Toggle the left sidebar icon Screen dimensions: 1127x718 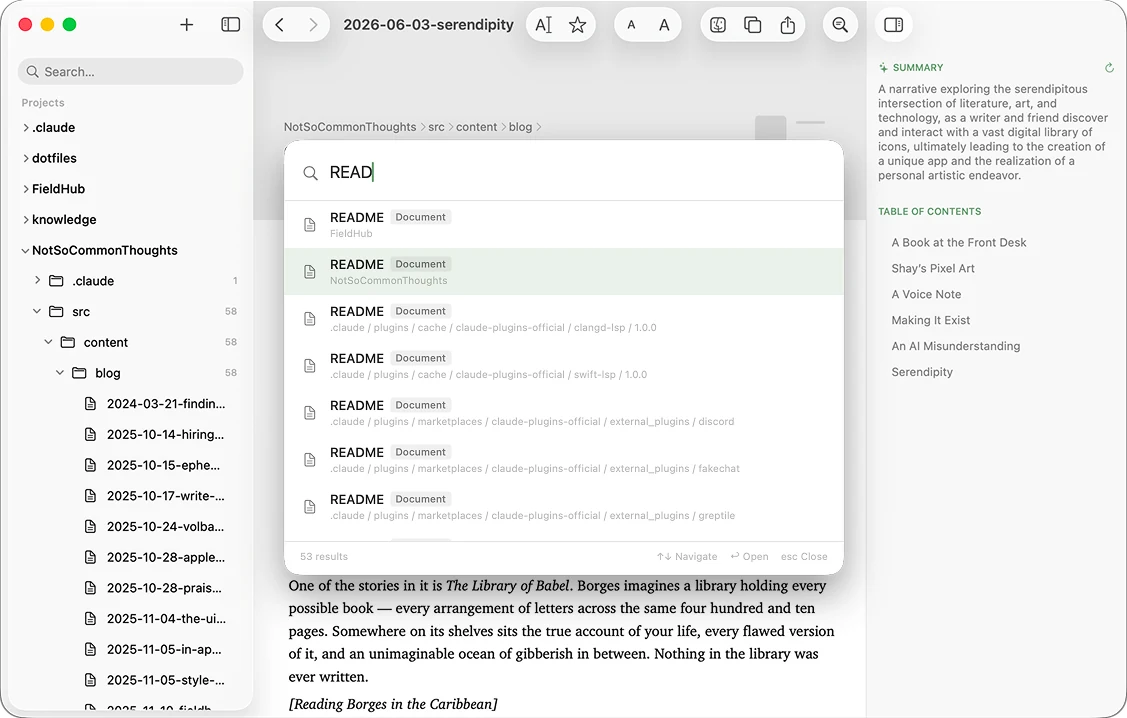point(231,24)
